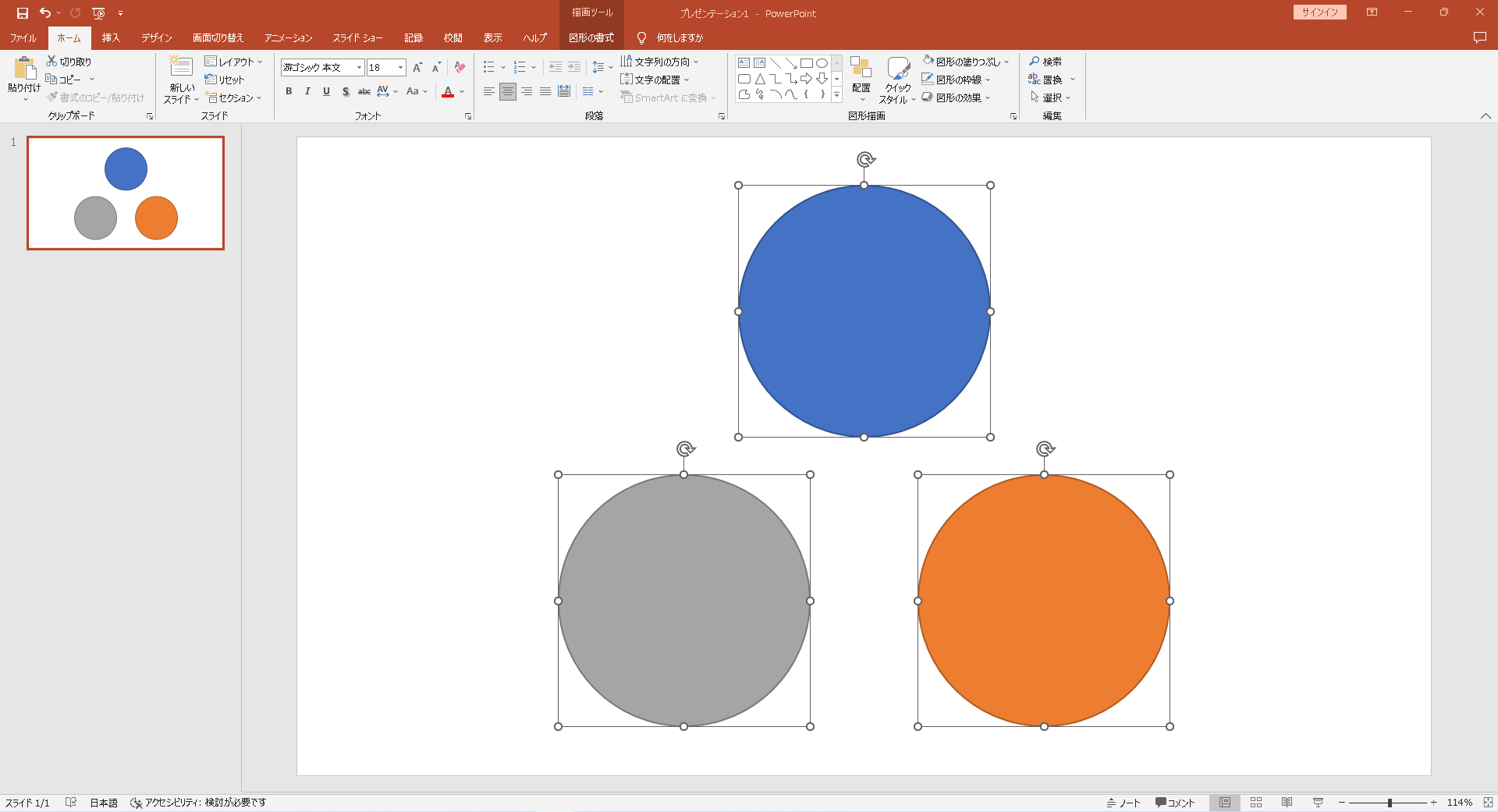Toggle Bold formatting
Image resolution: width=1498 pixels, height=812 pixels.
tap(289, 91)
